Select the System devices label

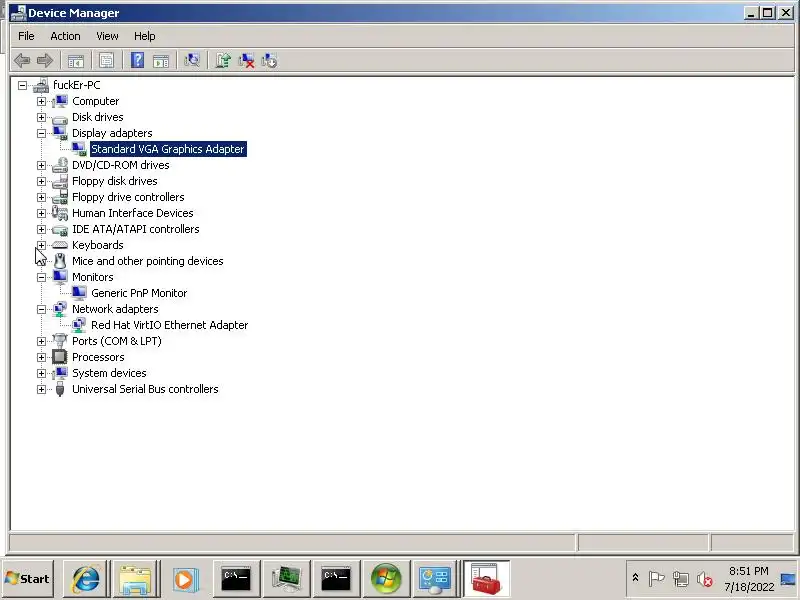pos(109,373)
